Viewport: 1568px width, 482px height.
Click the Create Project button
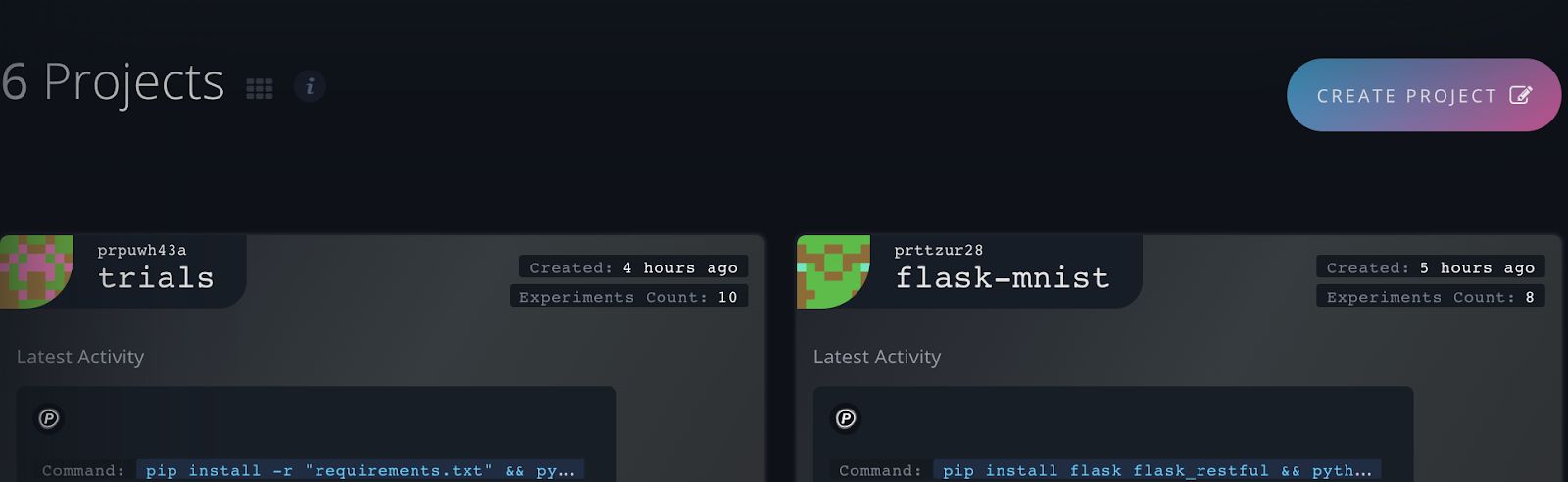point(1424,95)
